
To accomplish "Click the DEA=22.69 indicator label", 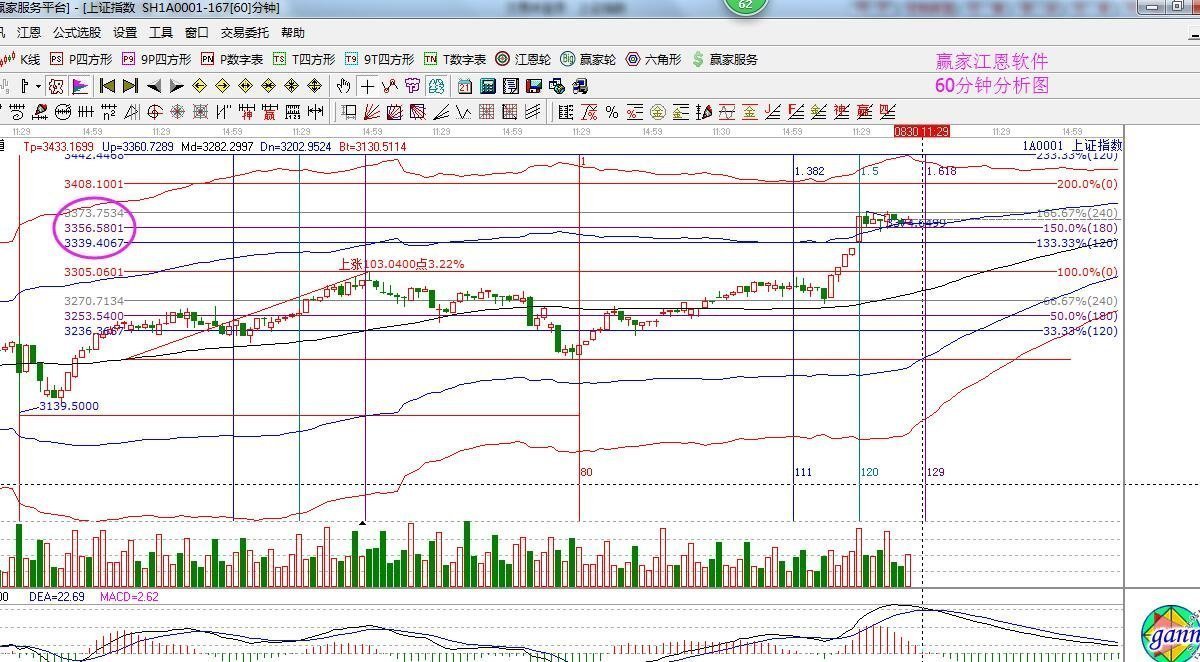I will pos(58,597).
